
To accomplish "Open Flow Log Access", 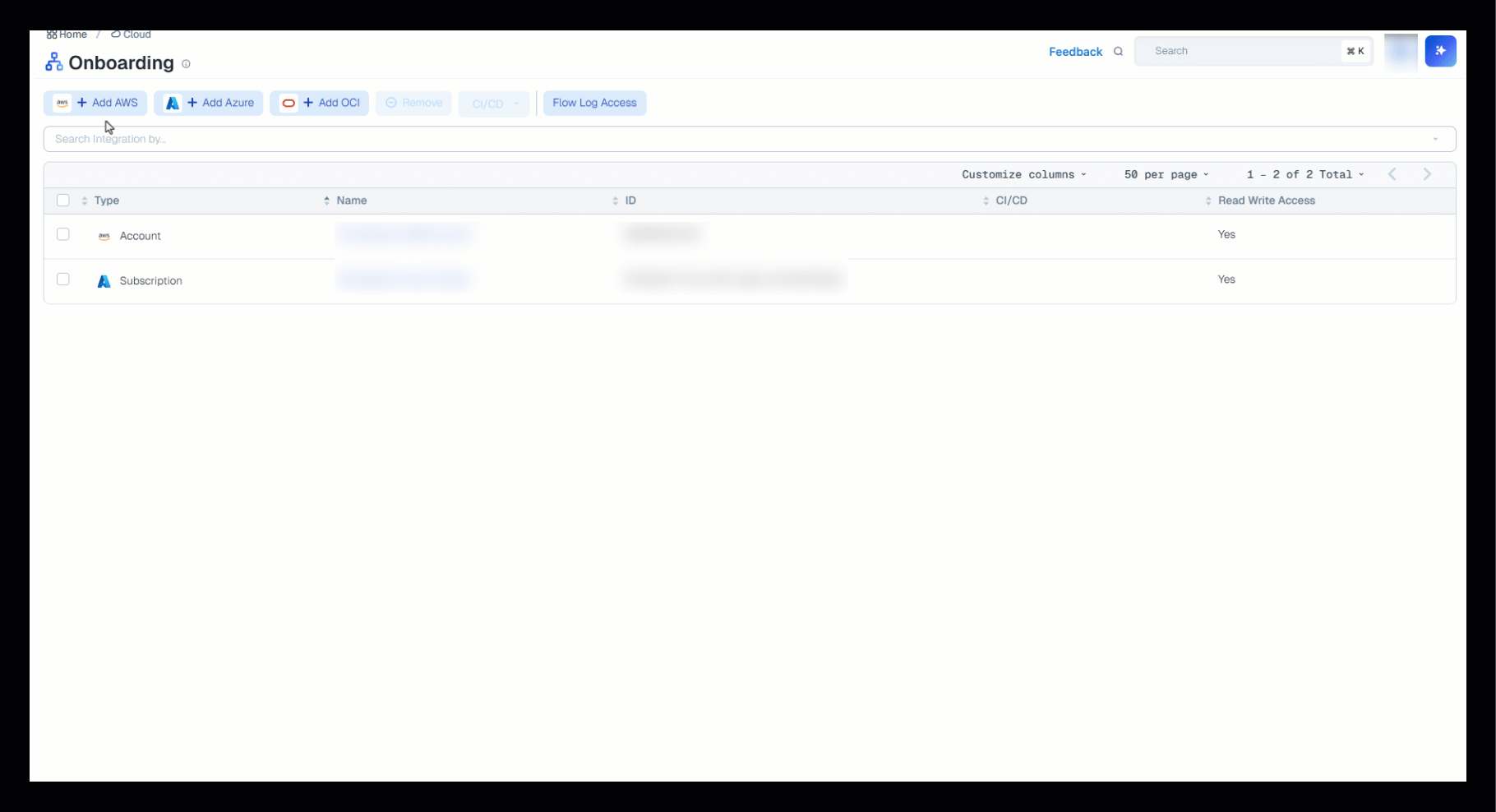I will pyautogui.click(x=595, y=103).
